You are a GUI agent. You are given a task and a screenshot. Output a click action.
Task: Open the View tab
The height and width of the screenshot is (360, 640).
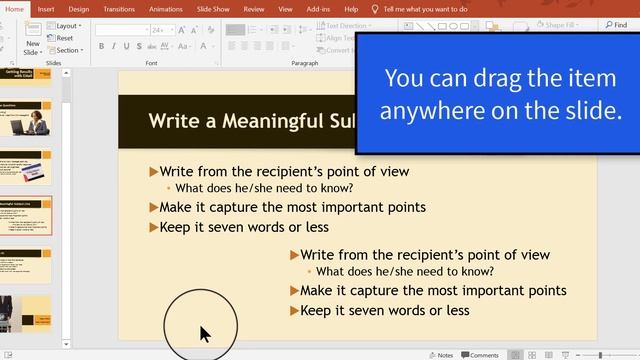285,9
